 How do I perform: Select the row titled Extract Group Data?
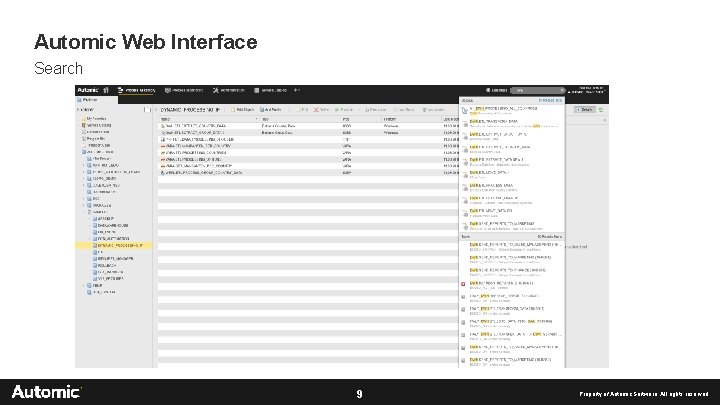[308, 133]
